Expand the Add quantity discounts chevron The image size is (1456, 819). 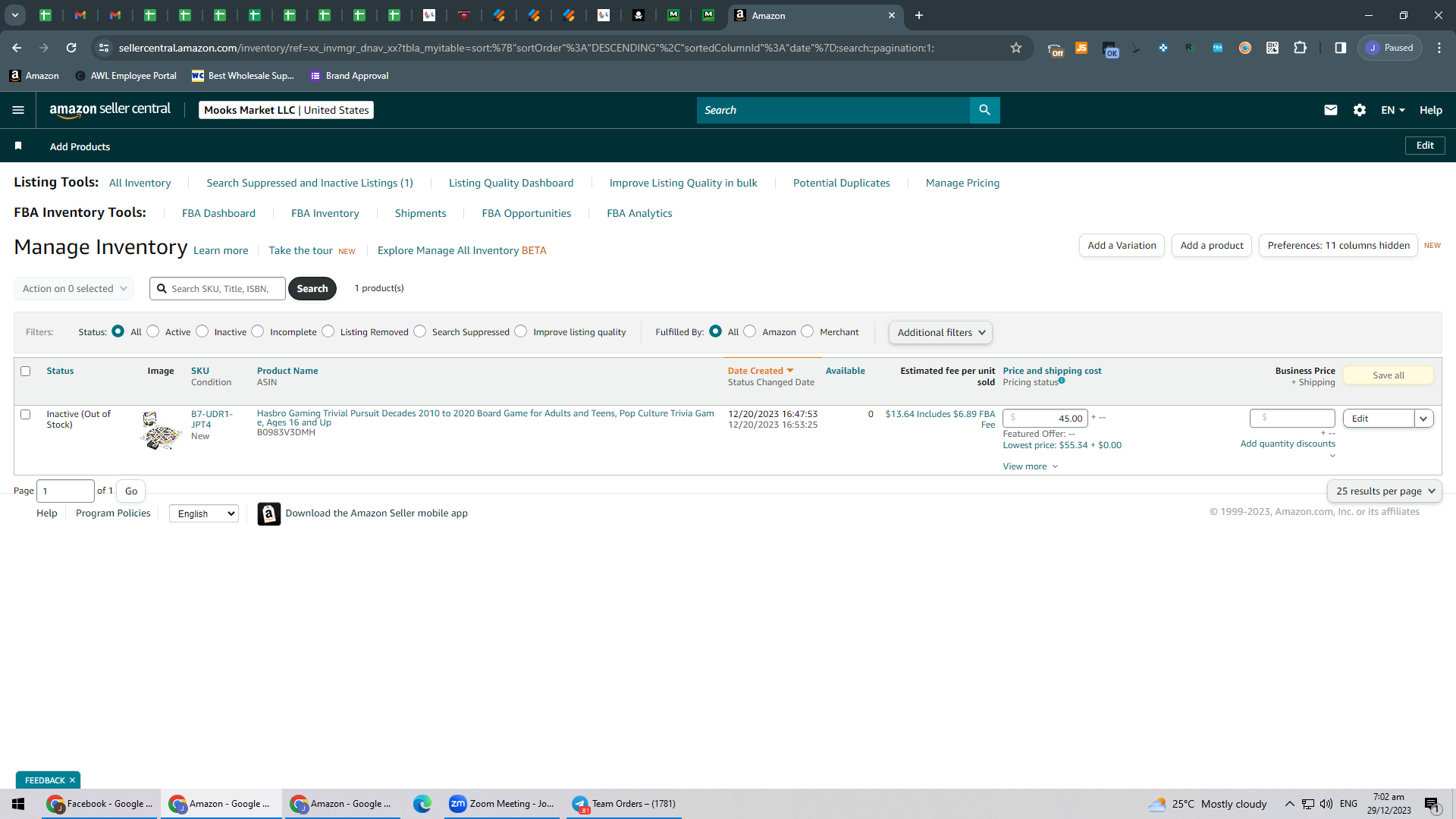1332,456
